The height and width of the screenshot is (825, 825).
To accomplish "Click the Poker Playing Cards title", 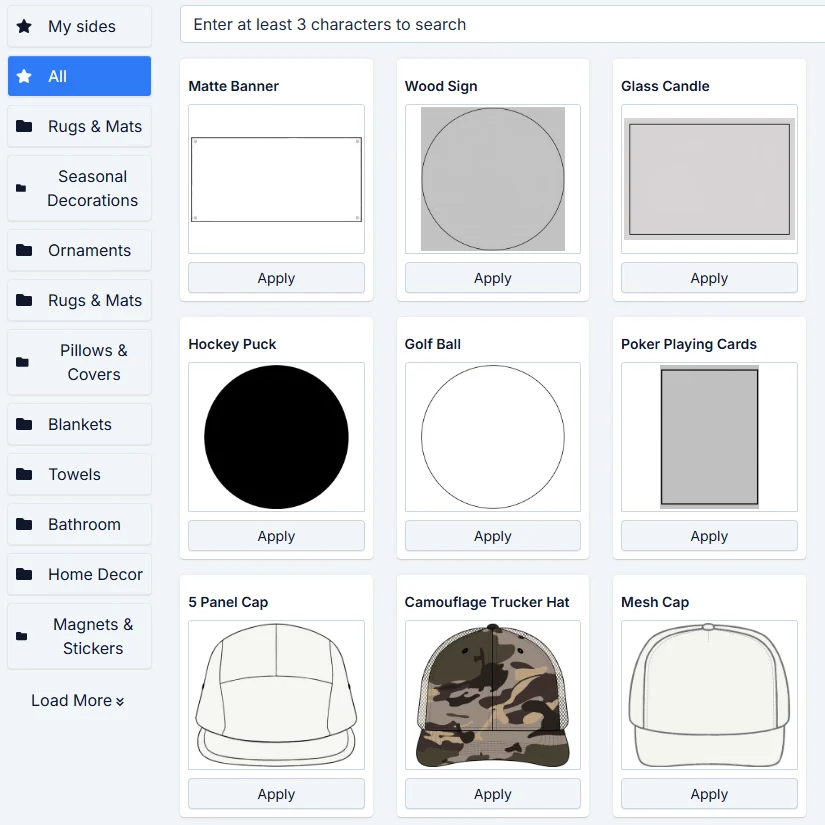I will (689, 344).
